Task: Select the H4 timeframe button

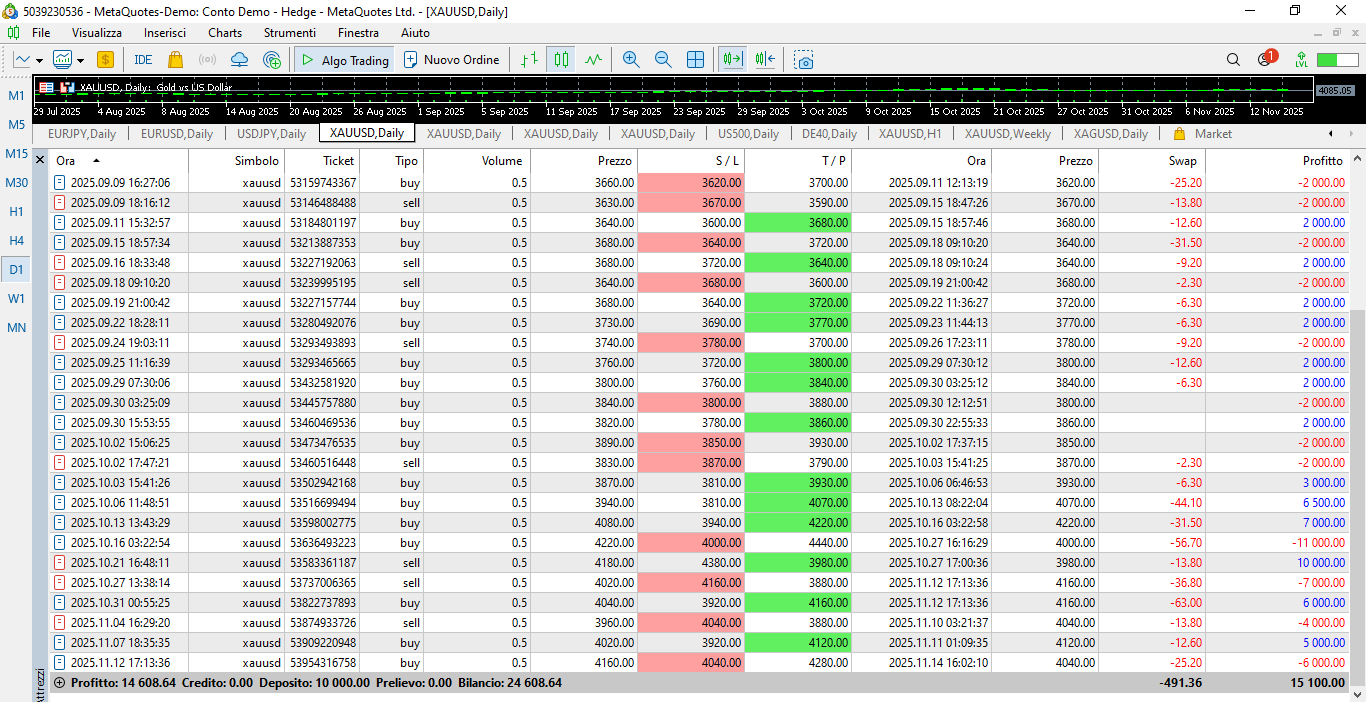Action: pyautogui.click(x=17, y=240)
